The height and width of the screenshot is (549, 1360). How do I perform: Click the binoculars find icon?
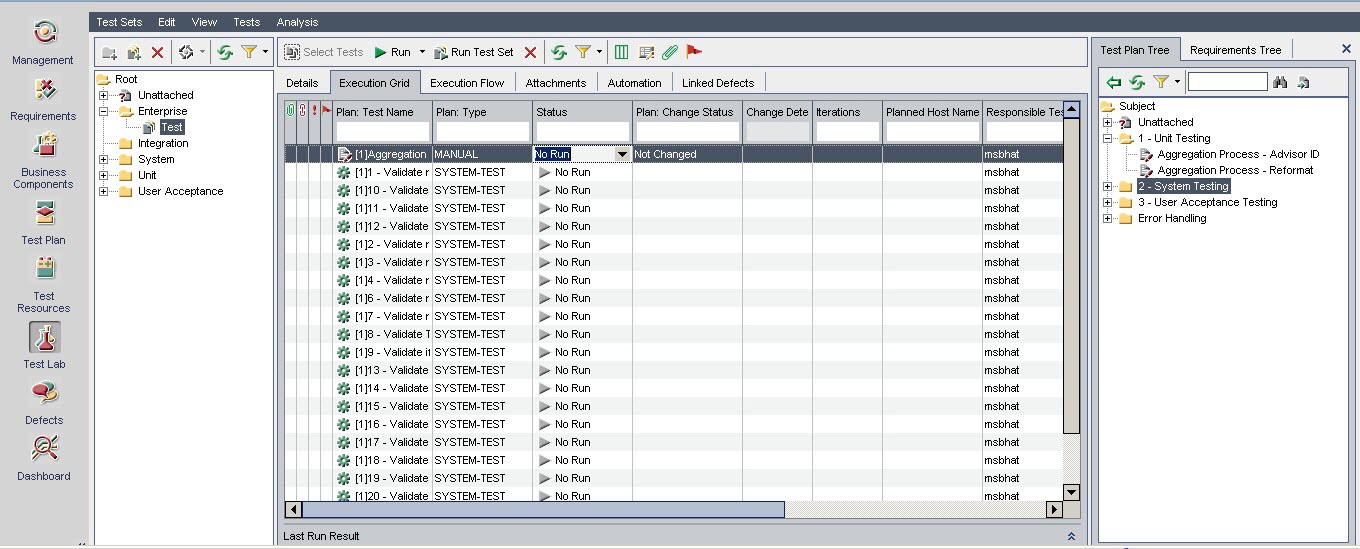(1280, 82)
